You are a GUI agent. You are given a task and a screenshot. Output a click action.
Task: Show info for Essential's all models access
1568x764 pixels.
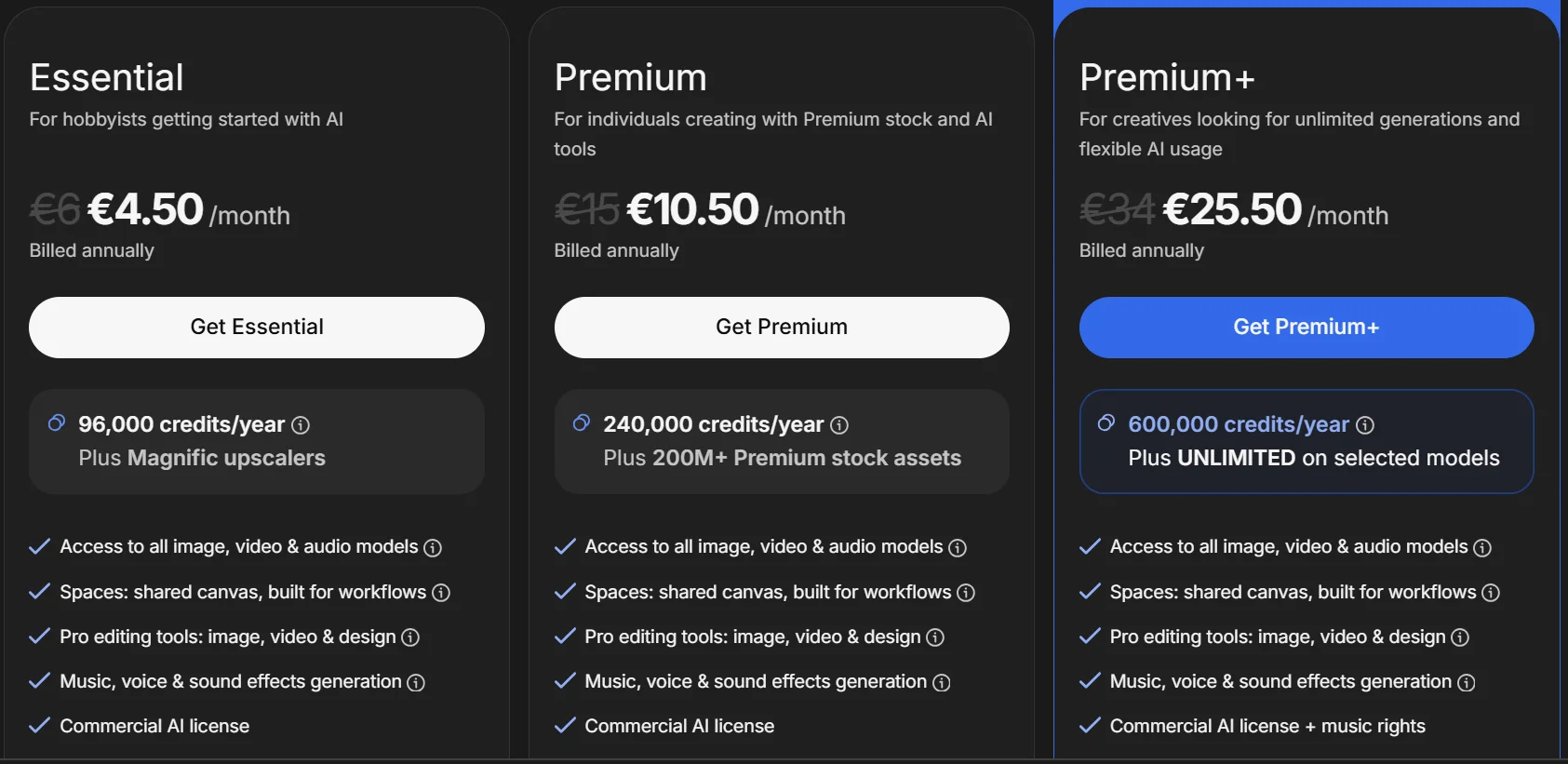(433, 548)
